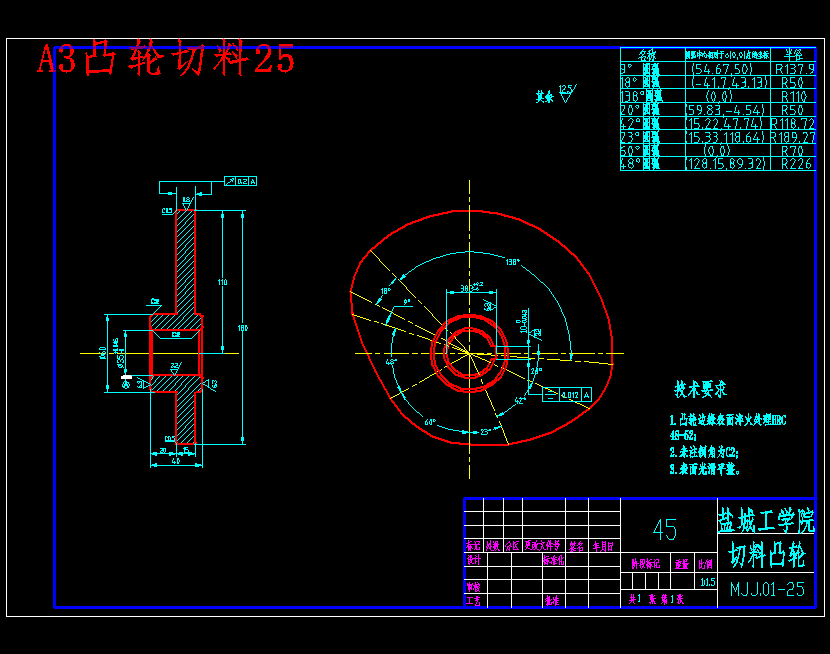Click the '设计' row label
Screen dimensions: 830x654
click(474, 559)
